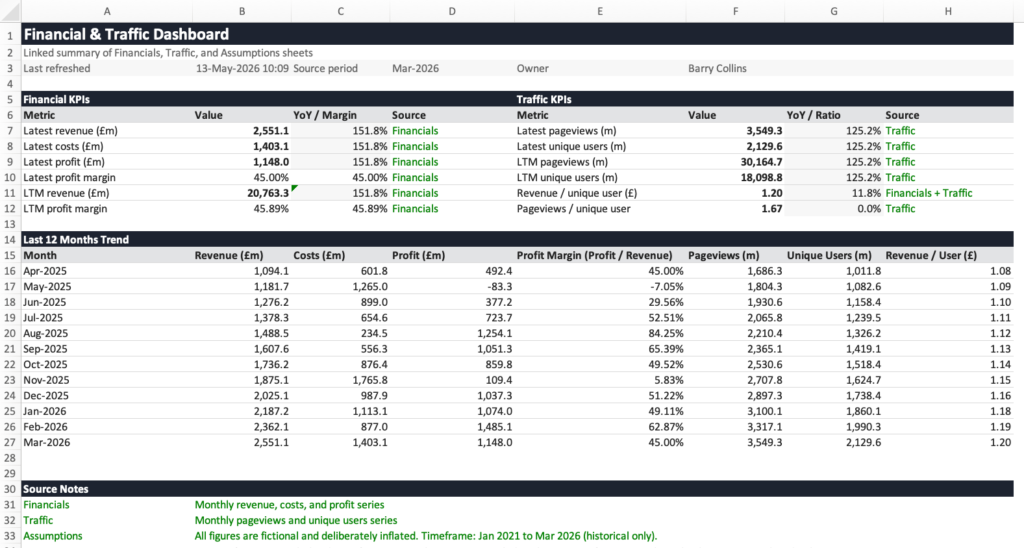This screenshot has height=548, width=1024.
Task: Open the Financials sheet link in Source Notes
Action: [46, 505]
